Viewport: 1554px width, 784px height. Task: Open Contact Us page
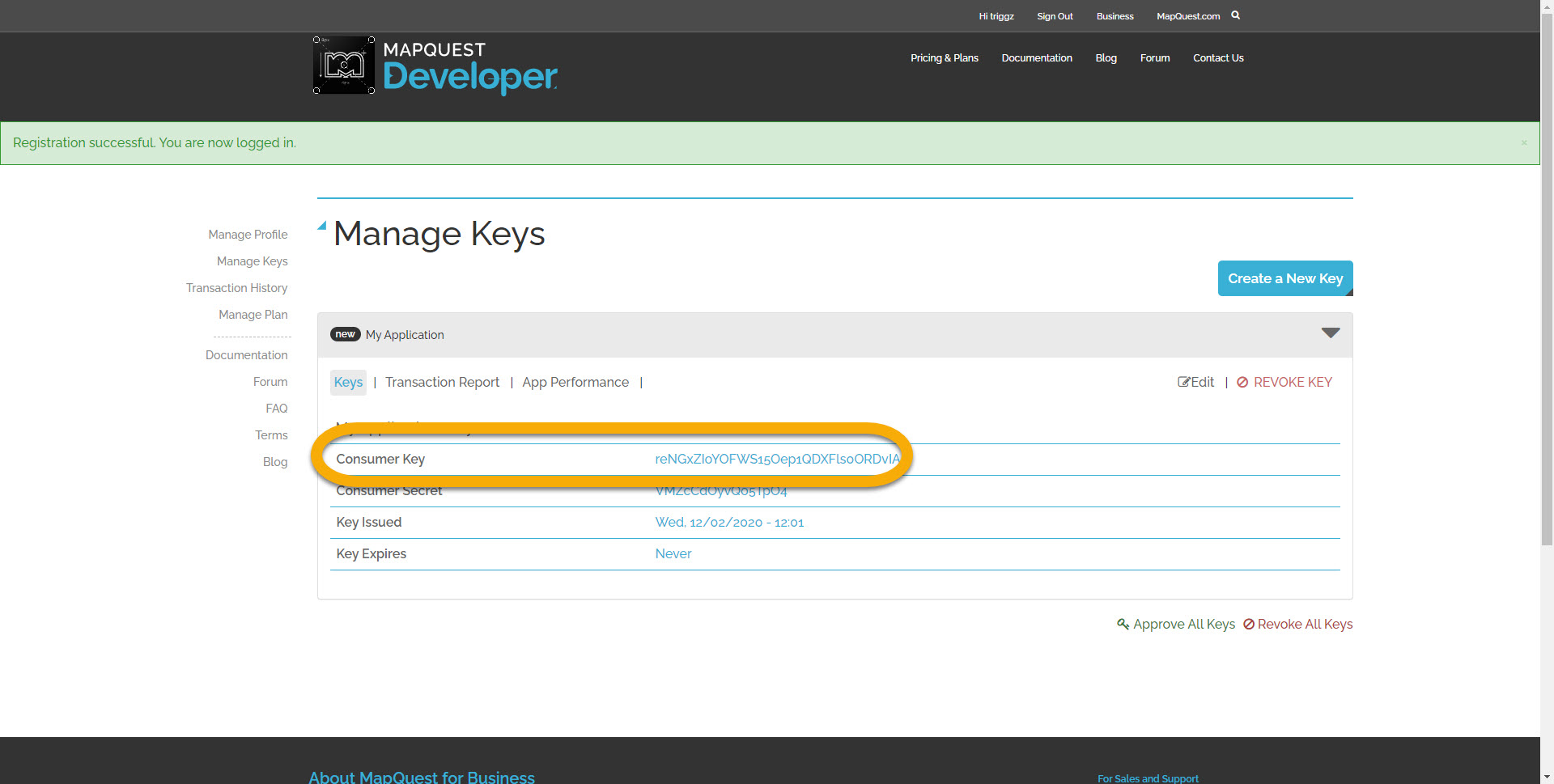tap(1218, 58)
